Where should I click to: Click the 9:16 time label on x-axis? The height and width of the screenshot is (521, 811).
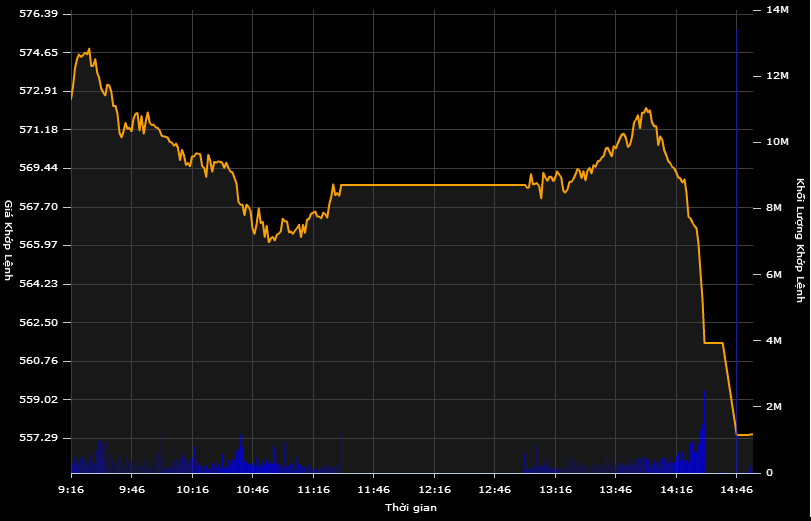click(71, 490)
